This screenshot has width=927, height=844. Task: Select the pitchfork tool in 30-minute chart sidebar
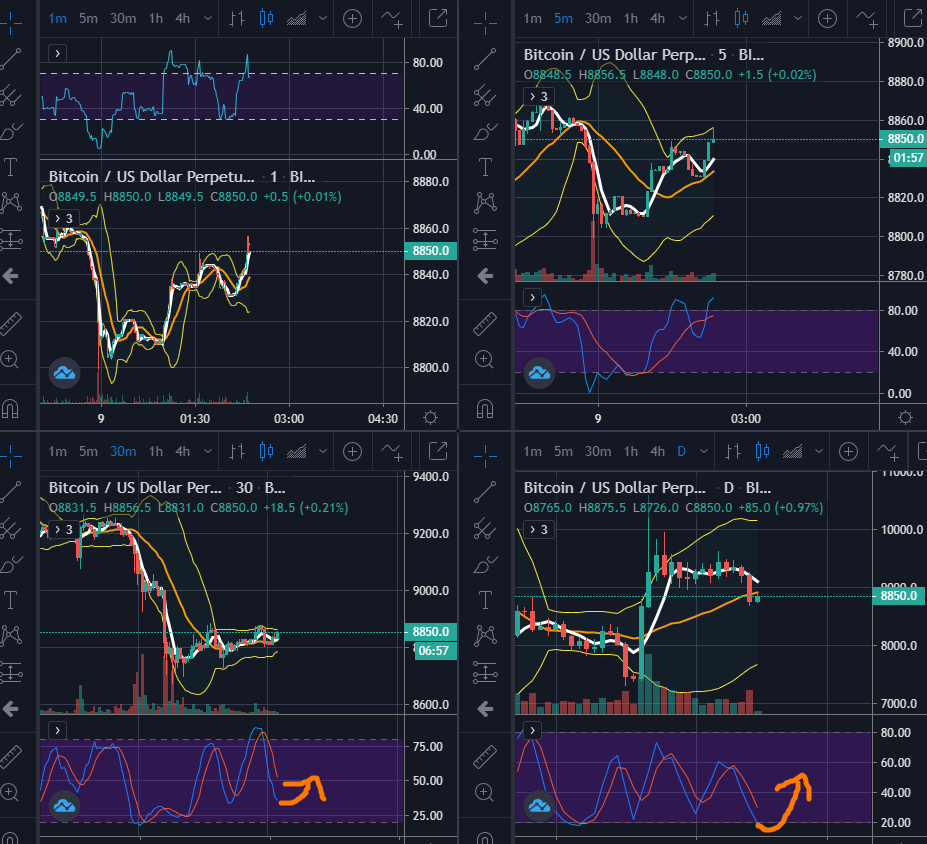tap(11, 528)
